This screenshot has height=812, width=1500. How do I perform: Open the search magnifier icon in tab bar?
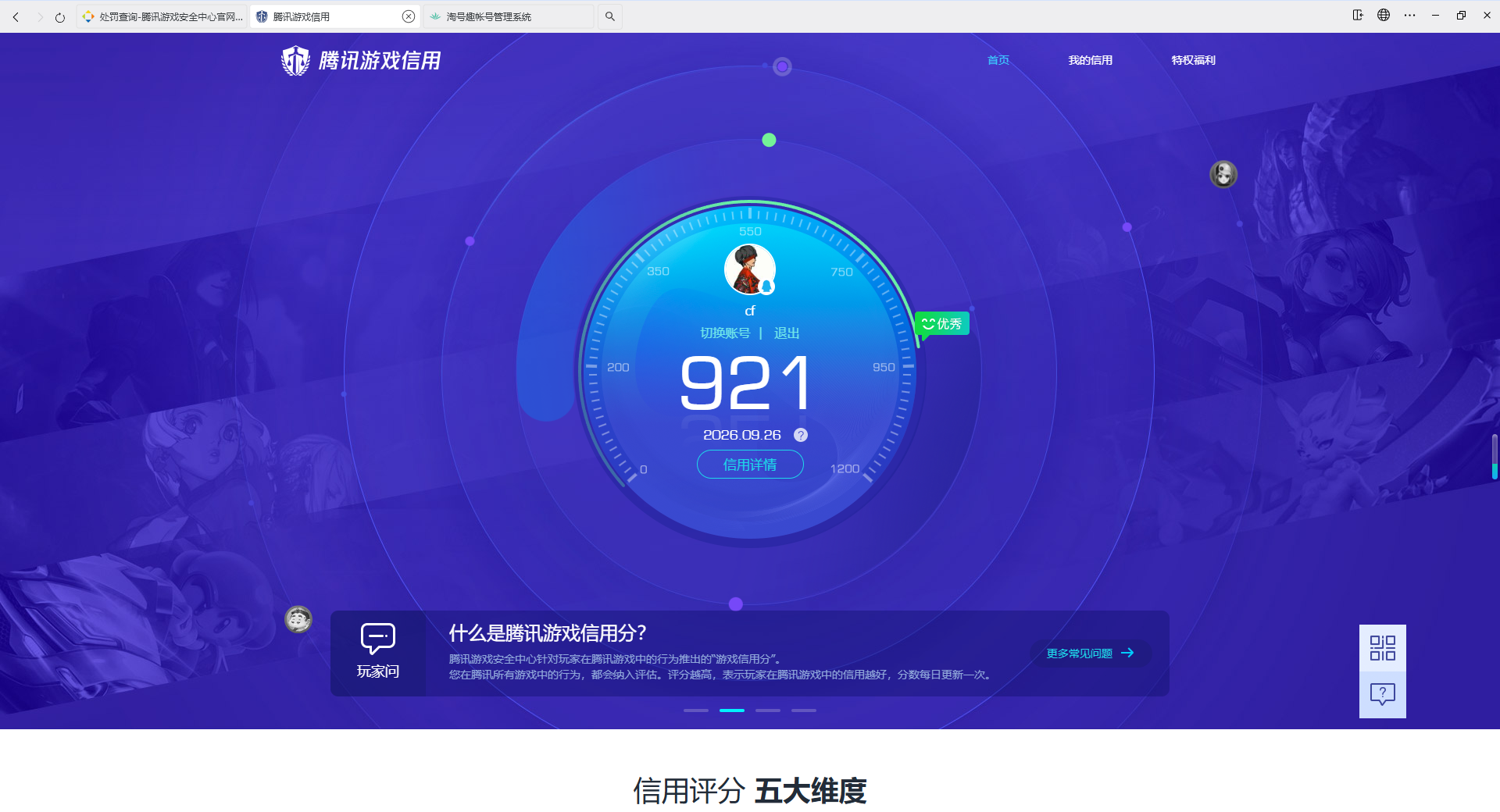pyautogui.click(x=610, y=16)
